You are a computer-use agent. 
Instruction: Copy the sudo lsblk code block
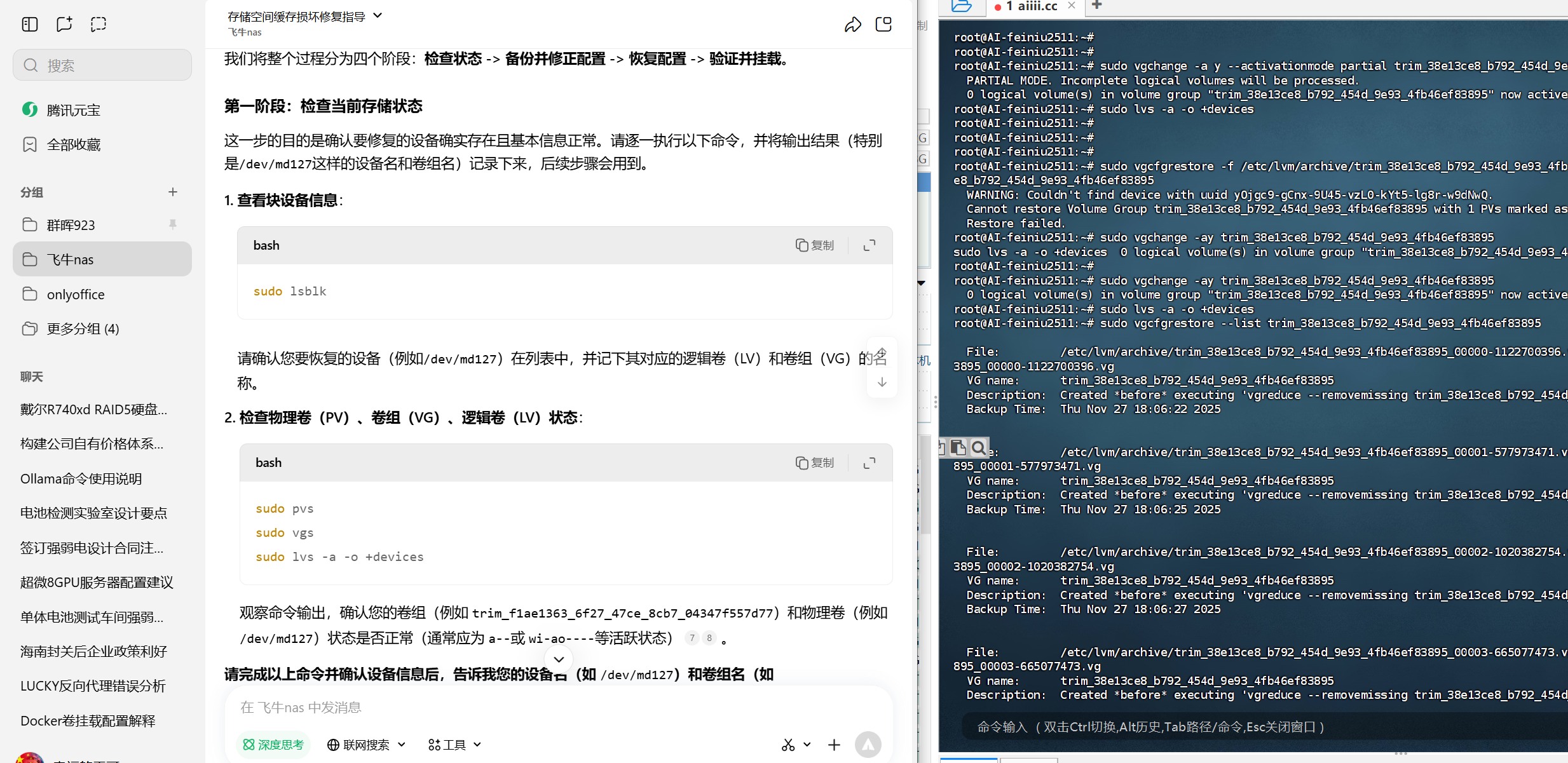[815, 245]
